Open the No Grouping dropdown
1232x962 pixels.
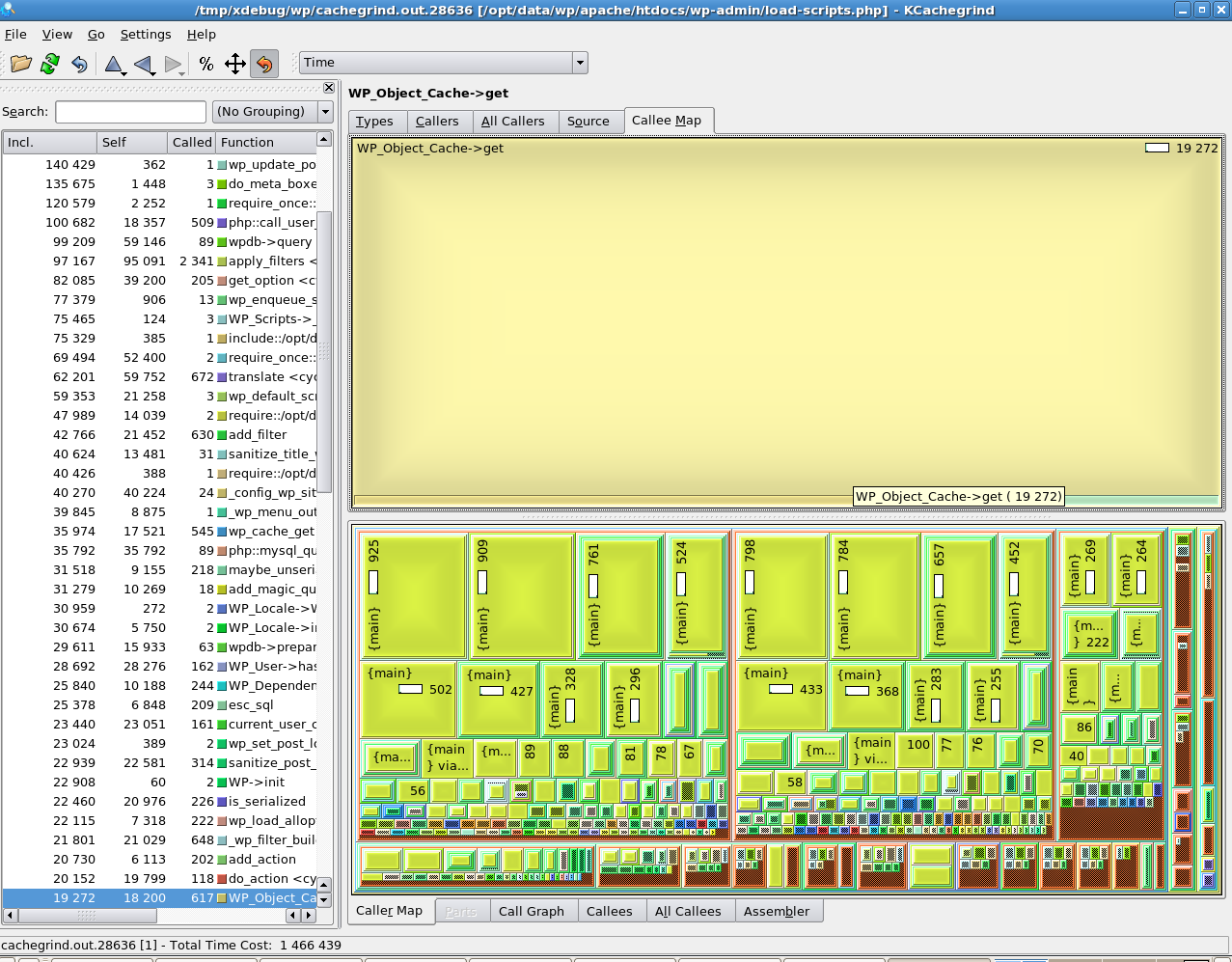(x=273, y=112)
